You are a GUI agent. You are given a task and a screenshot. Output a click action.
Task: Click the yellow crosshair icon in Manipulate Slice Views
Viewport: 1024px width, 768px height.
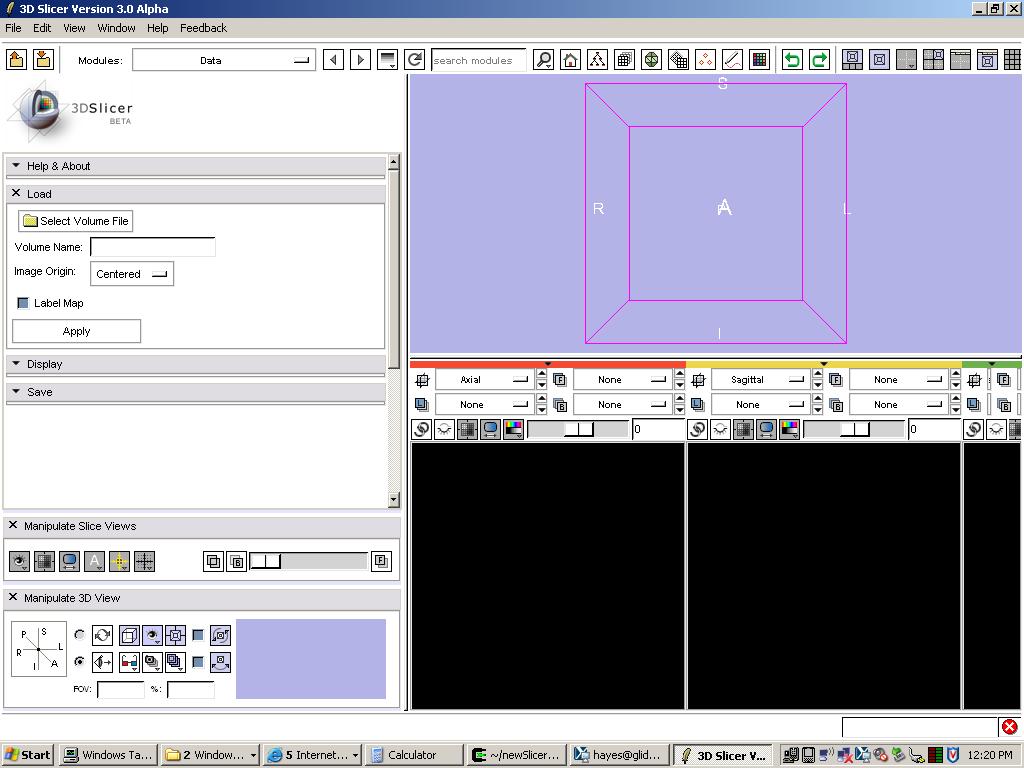119,562
